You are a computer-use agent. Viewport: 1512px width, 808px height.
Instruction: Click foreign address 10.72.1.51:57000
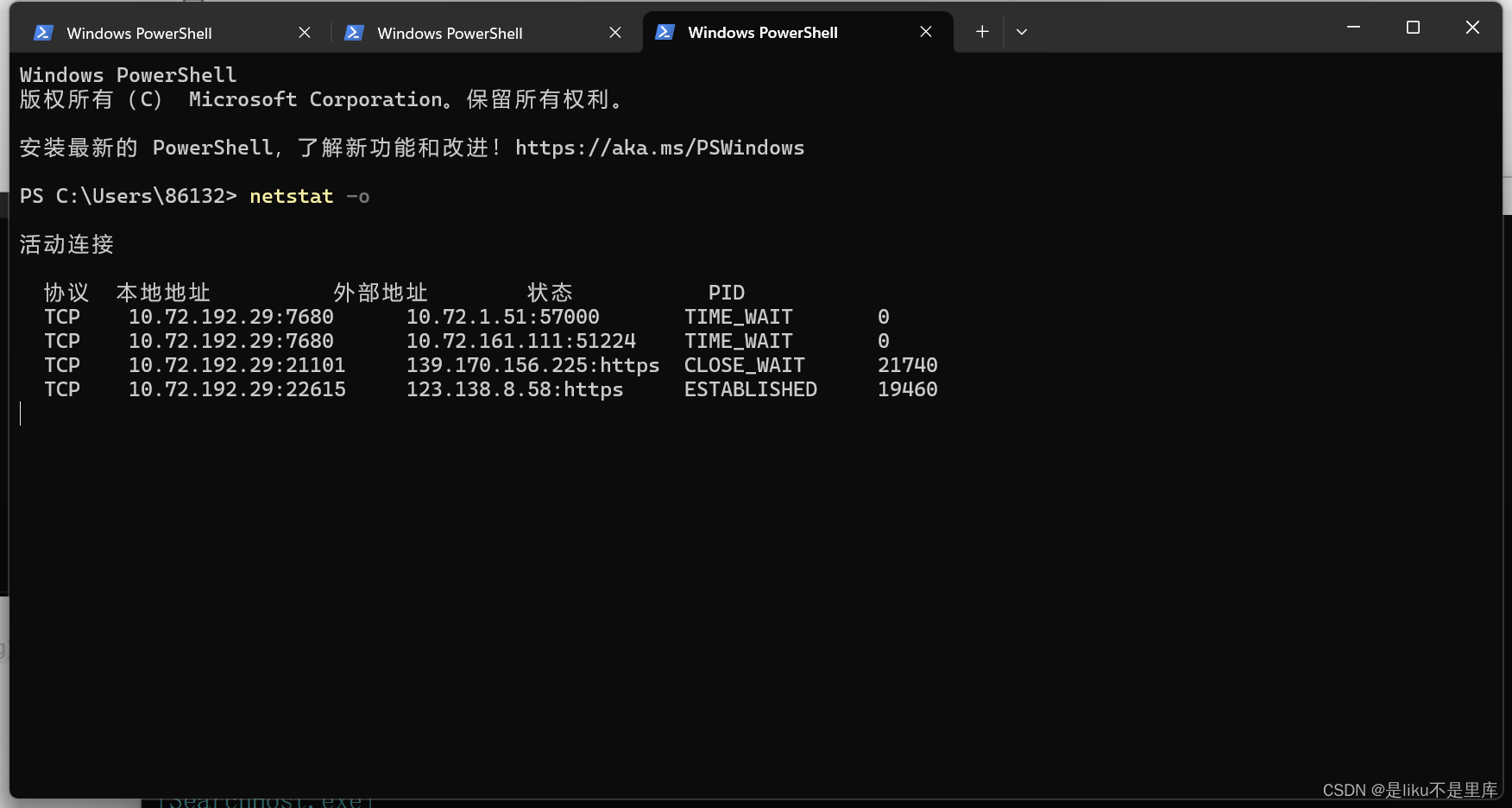pyautogui.click(x=503, y=317)
